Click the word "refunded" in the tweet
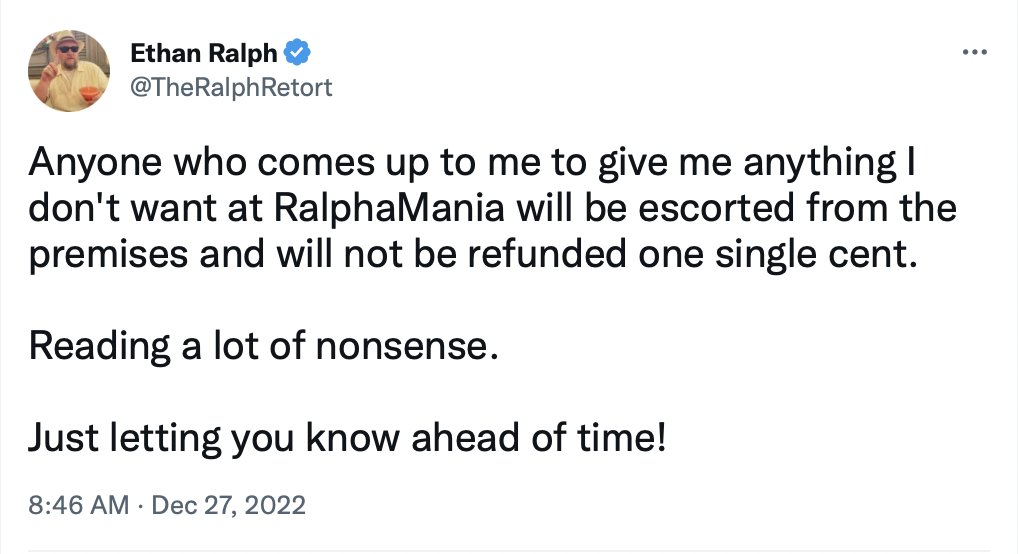 (547, 253)
